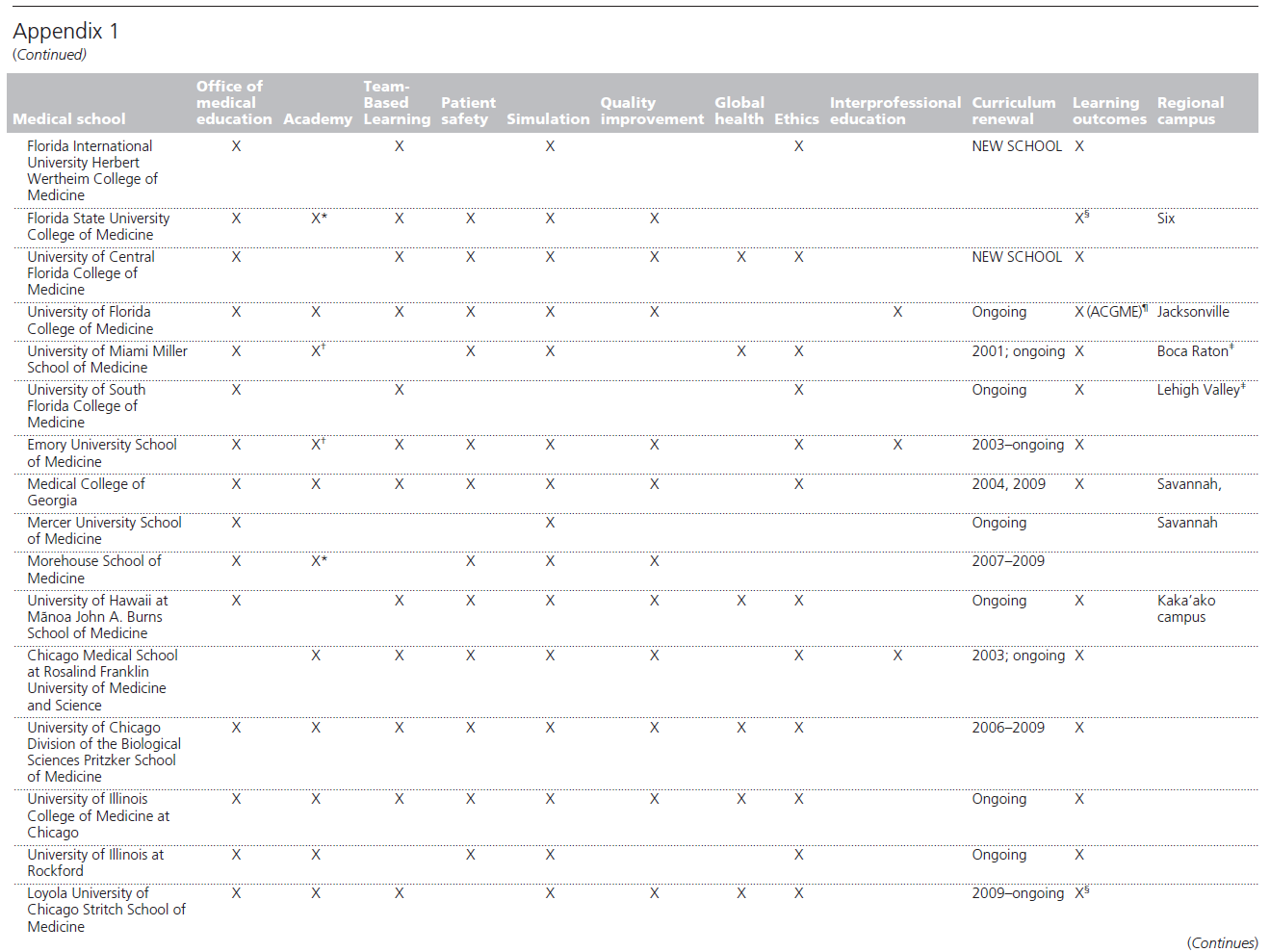Click Ongoing in University of South Florida row
This screenshot has width=1270, height=952.
(998, 390)
